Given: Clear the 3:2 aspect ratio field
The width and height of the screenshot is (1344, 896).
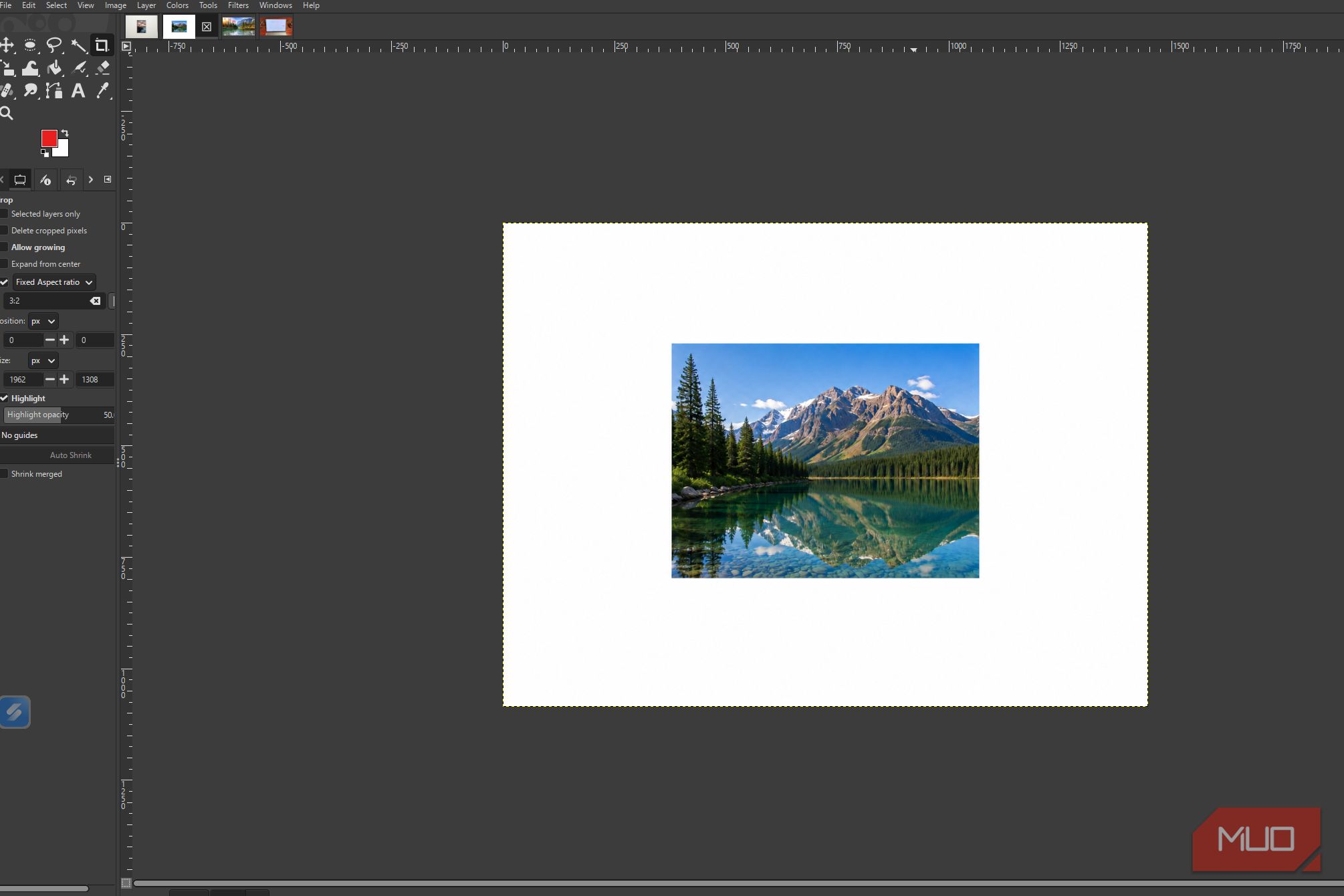Looking at the screenshot, I should (x=96, y=301).
